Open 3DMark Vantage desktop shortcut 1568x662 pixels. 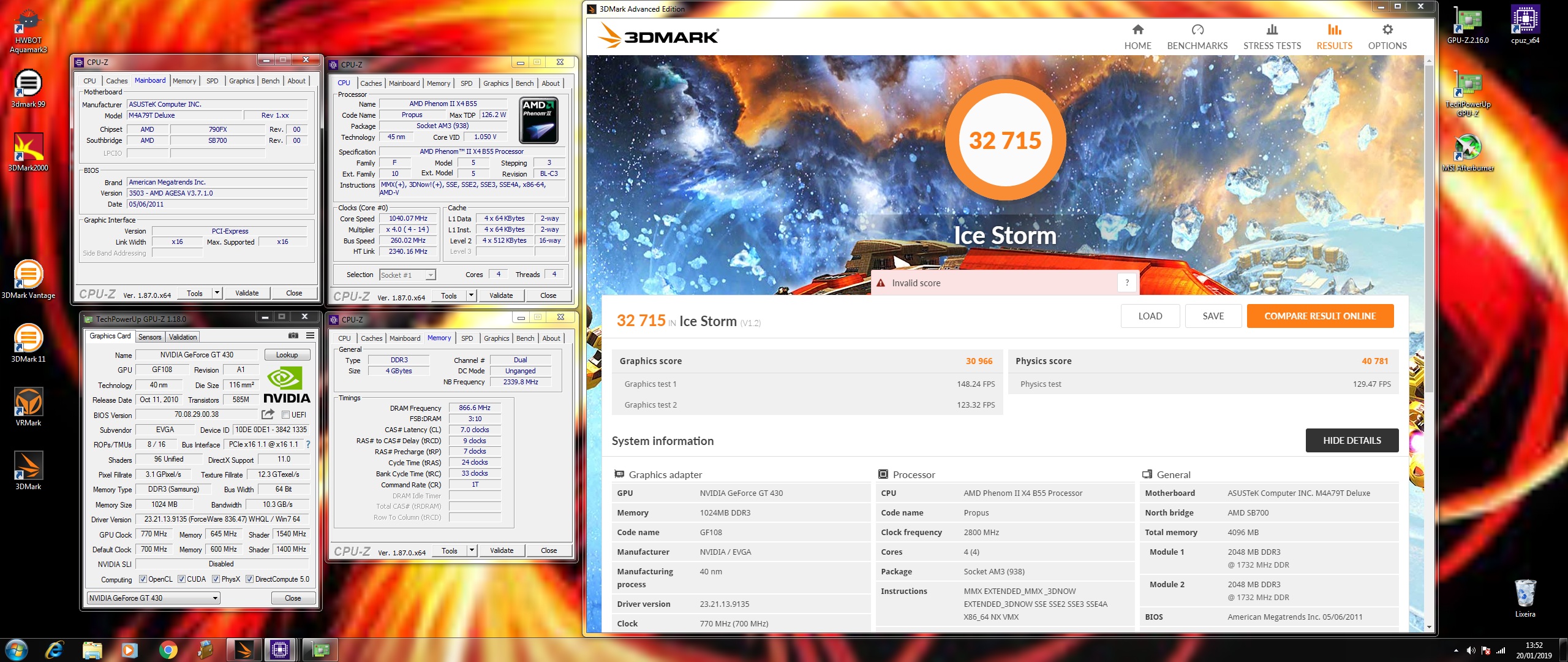pyautogui.click(x=28, y=279)
